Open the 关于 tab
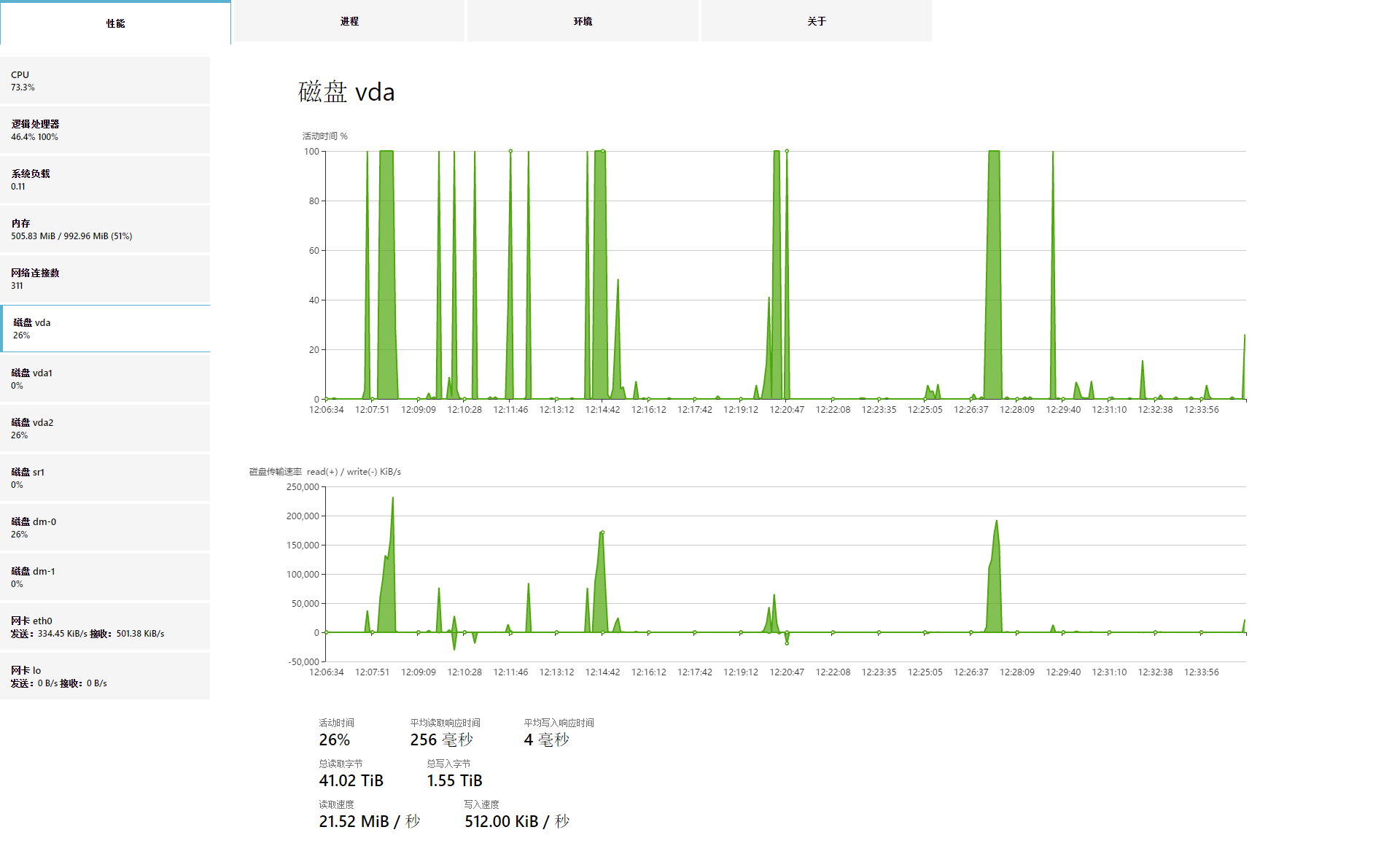1400x862 pixels. click(816, 21)
